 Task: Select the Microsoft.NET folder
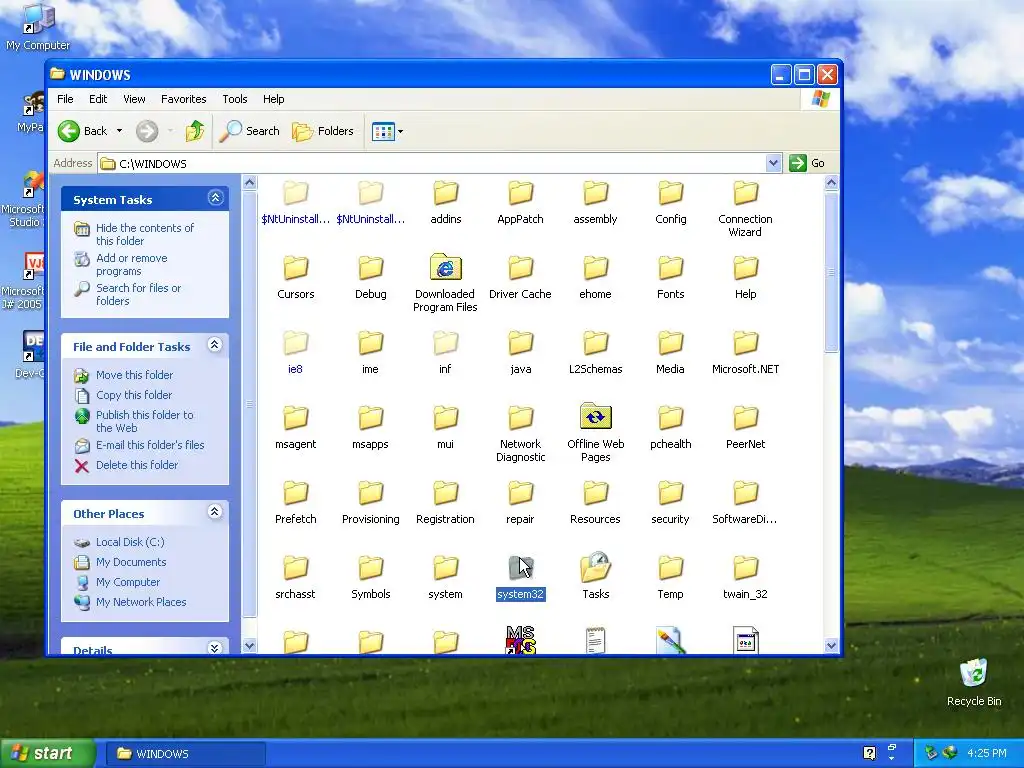click(x=745, y=352)
